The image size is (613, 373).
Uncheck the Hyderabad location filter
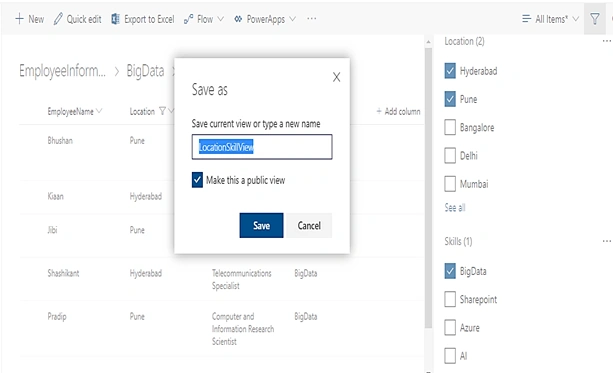tap(450, 71)
